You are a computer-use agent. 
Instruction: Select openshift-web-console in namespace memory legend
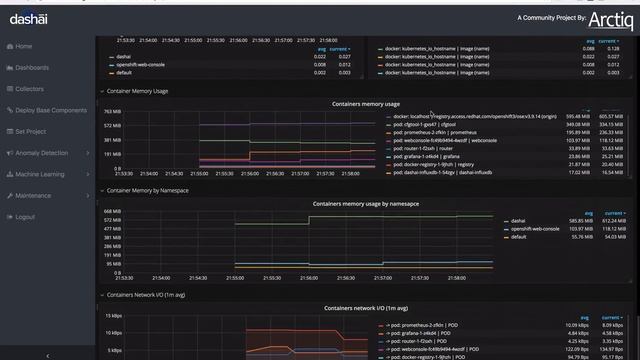pyautogui.click(x=535, y=229)
